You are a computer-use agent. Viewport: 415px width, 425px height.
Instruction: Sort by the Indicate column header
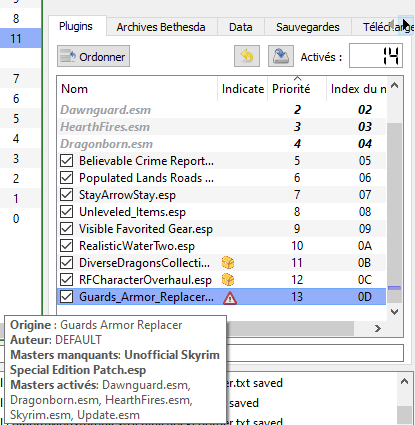(243, 89)
